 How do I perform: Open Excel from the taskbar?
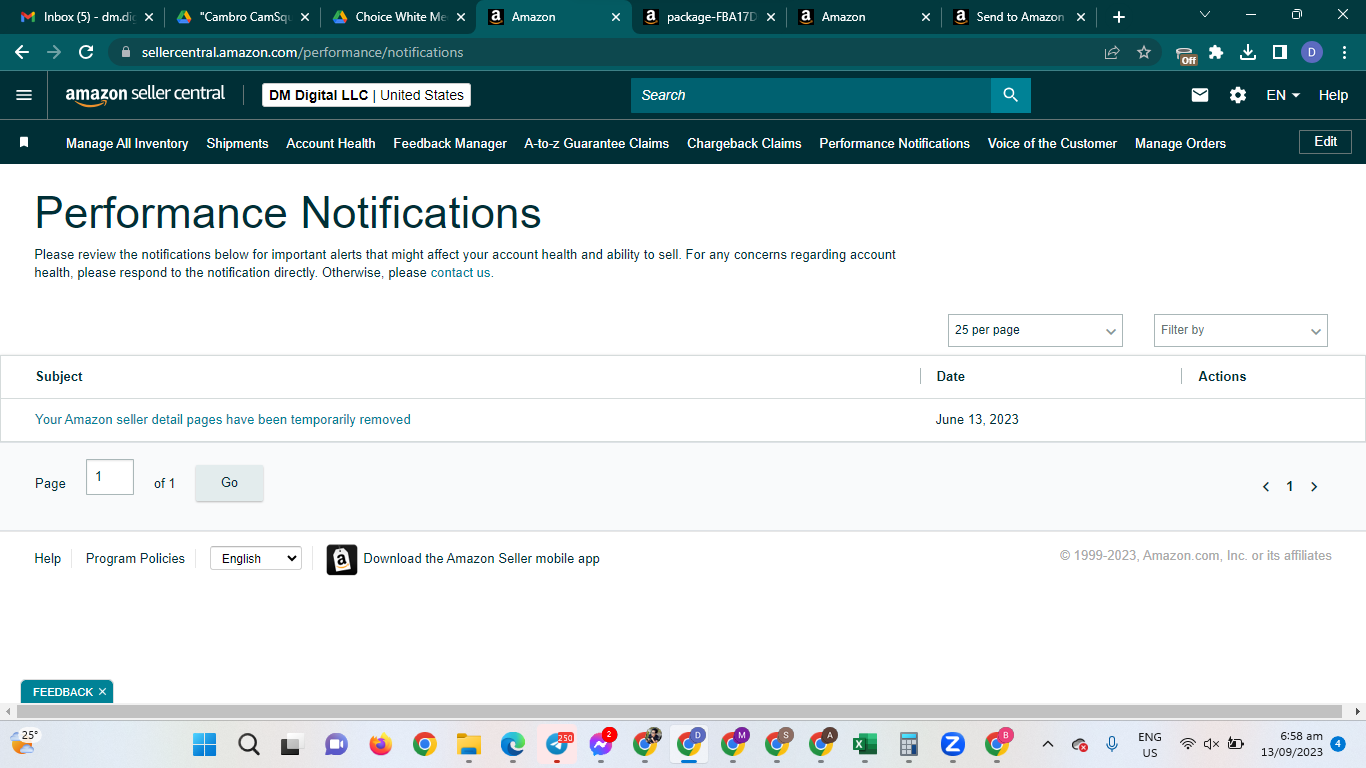coord(865,744)
